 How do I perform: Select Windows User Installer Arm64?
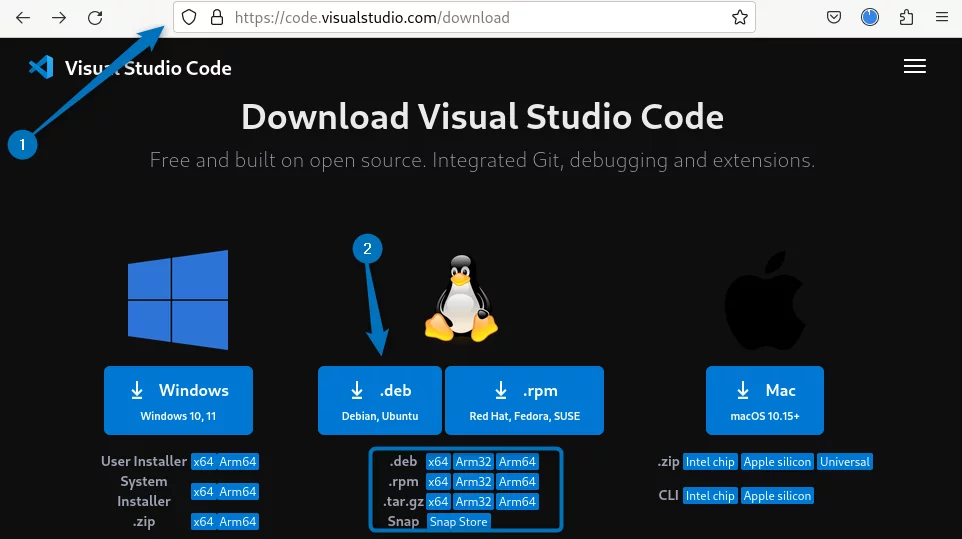[x=238, y=462]
